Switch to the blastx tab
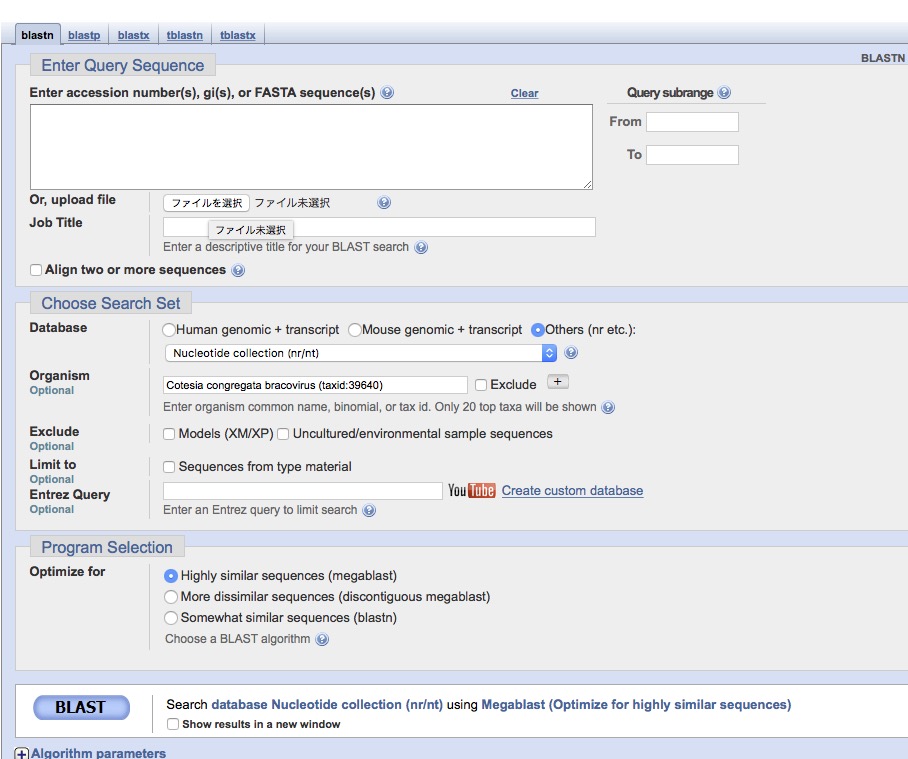 coord(134,35)
